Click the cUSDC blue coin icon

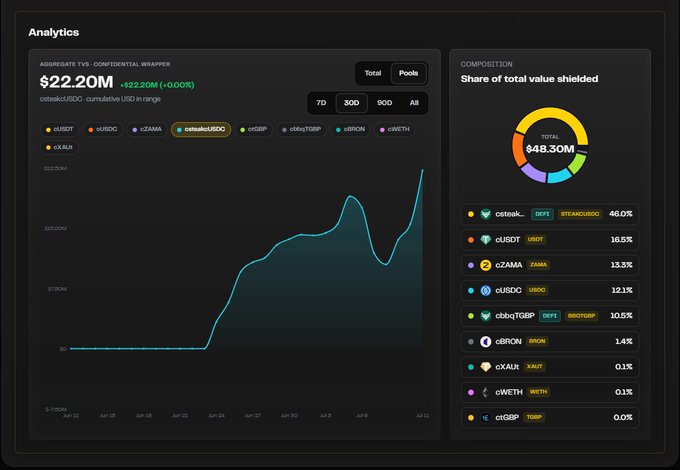[486, 290]
